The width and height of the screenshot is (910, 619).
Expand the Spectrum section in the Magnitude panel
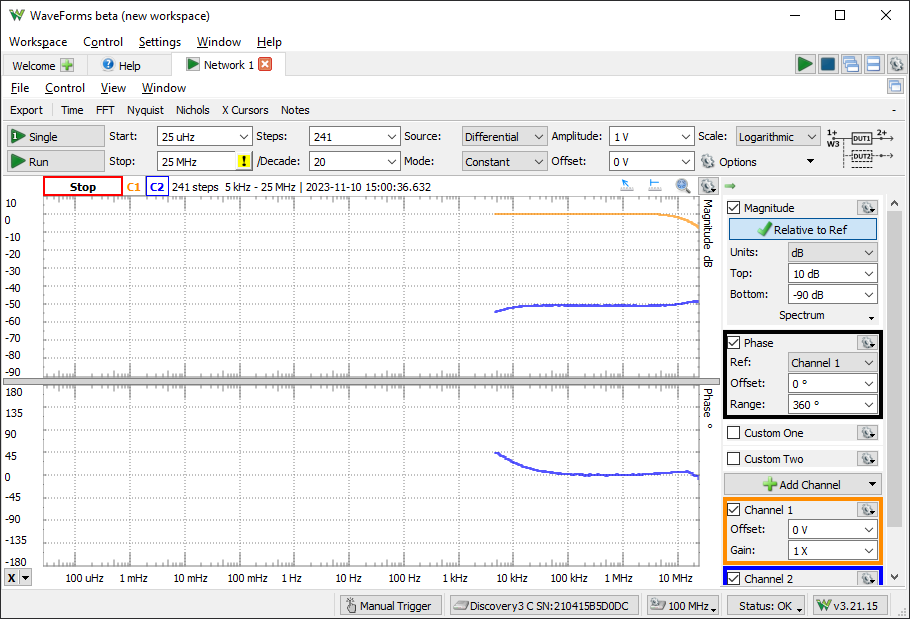click(802, 315)
